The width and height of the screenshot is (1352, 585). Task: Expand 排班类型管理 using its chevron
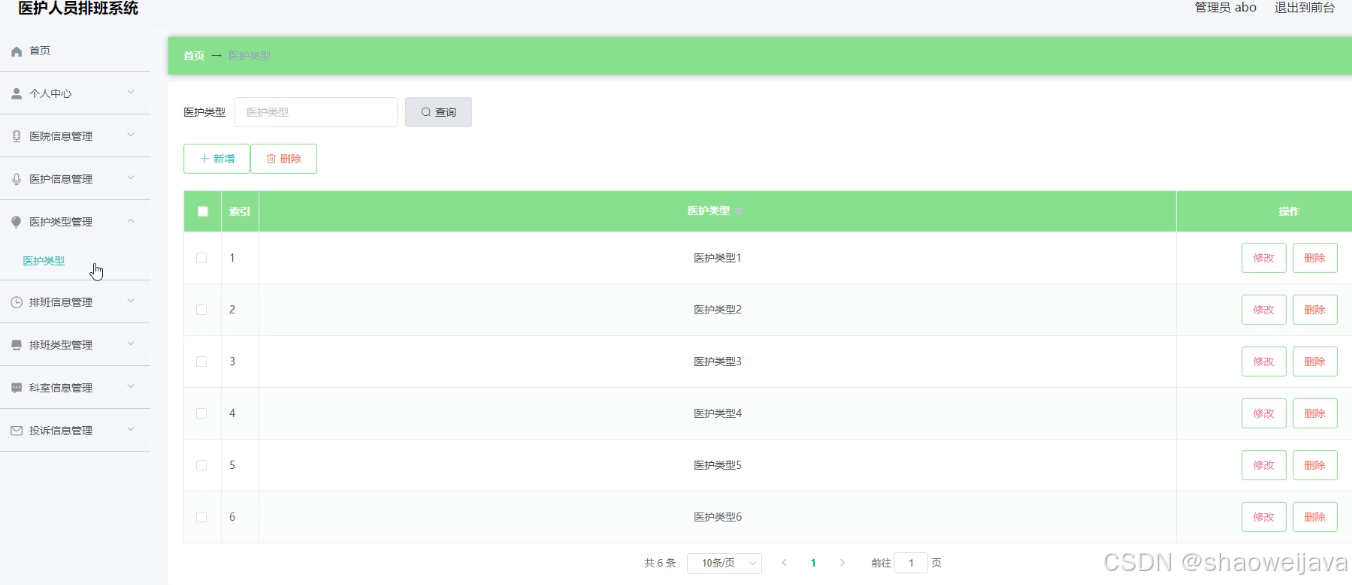131,344
